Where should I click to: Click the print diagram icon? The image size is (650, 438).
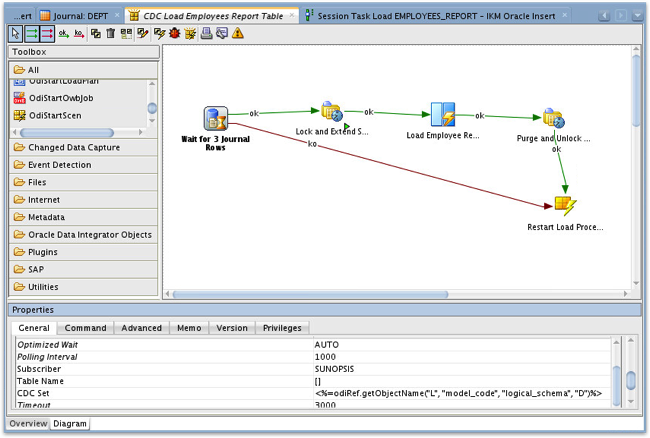click(206, 33)
